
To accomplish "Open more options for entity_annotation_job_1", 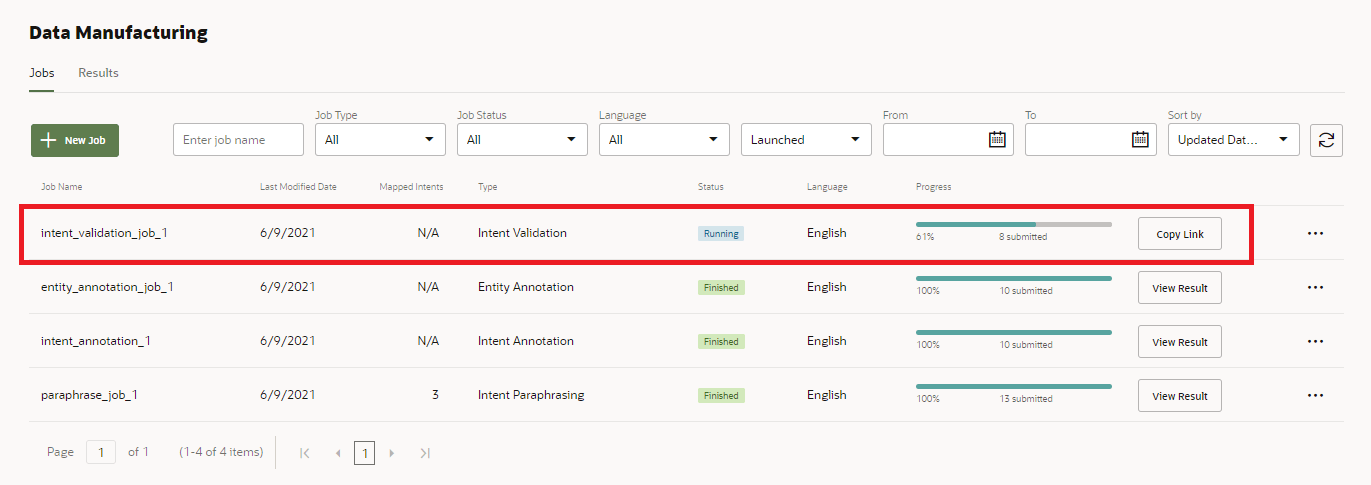I will click(1315, 288).
